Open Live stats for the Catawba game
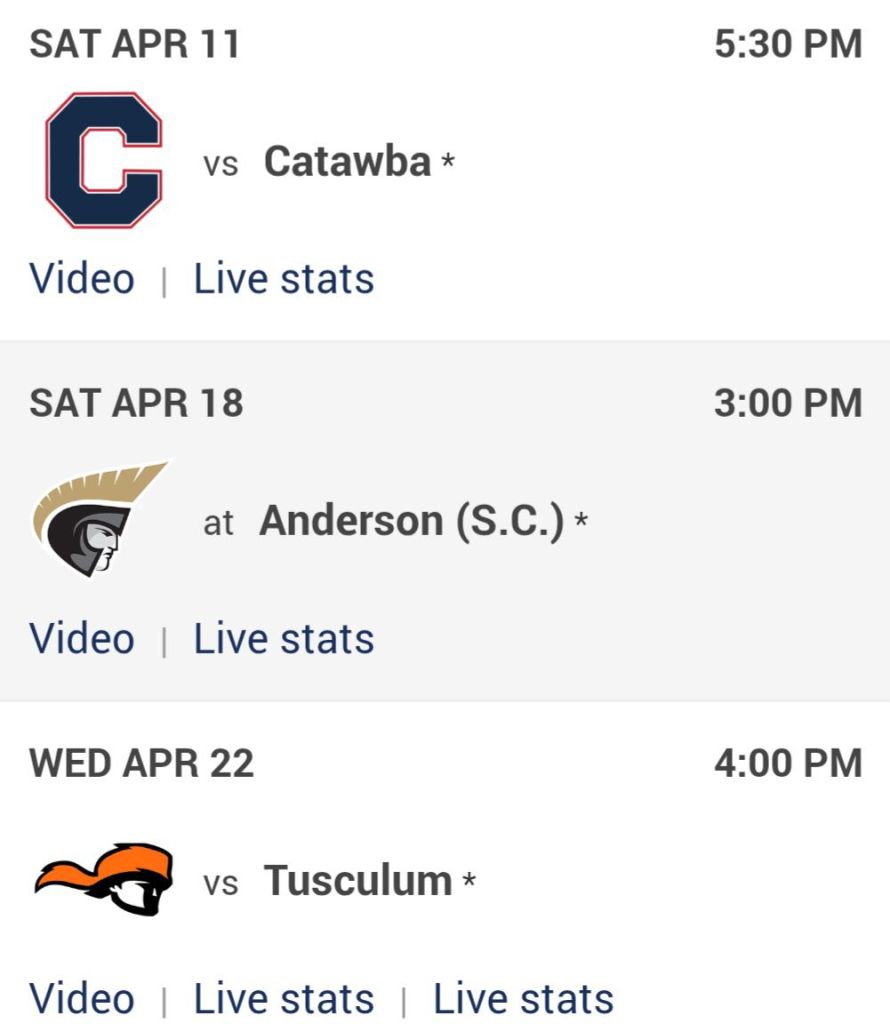The height and width of the screenshot is (1024, 890). point(284,278)
